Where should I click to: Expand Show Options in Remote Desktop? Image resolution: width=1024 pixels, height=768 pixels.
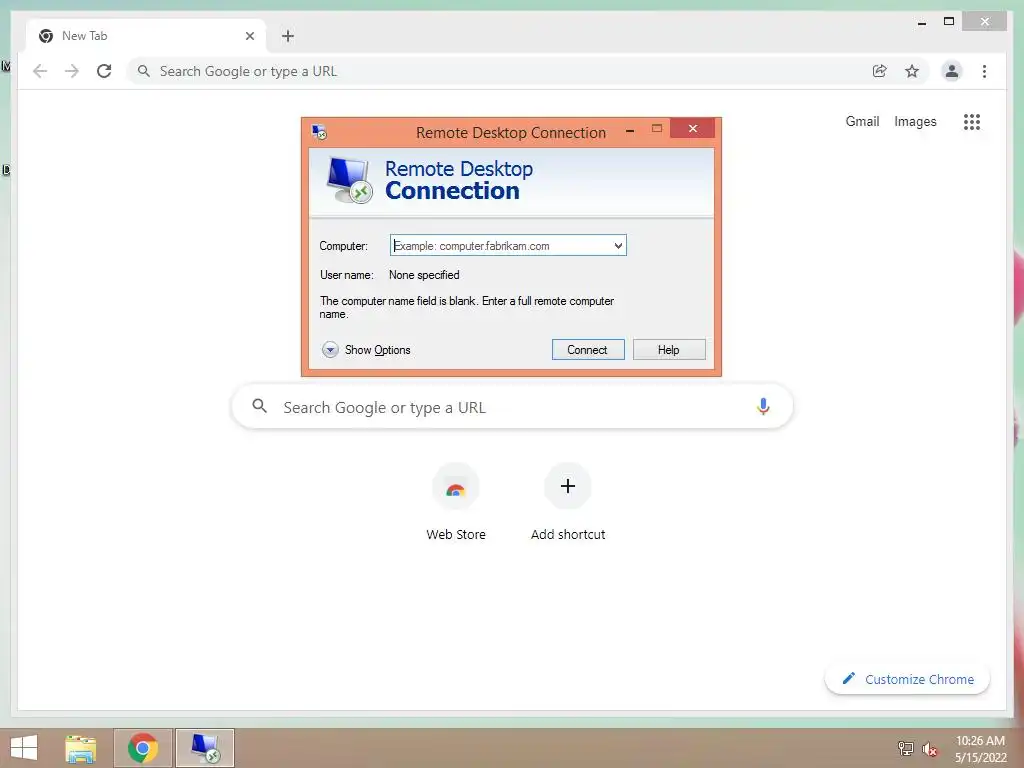pyautogui.click(x=366, y=350)
